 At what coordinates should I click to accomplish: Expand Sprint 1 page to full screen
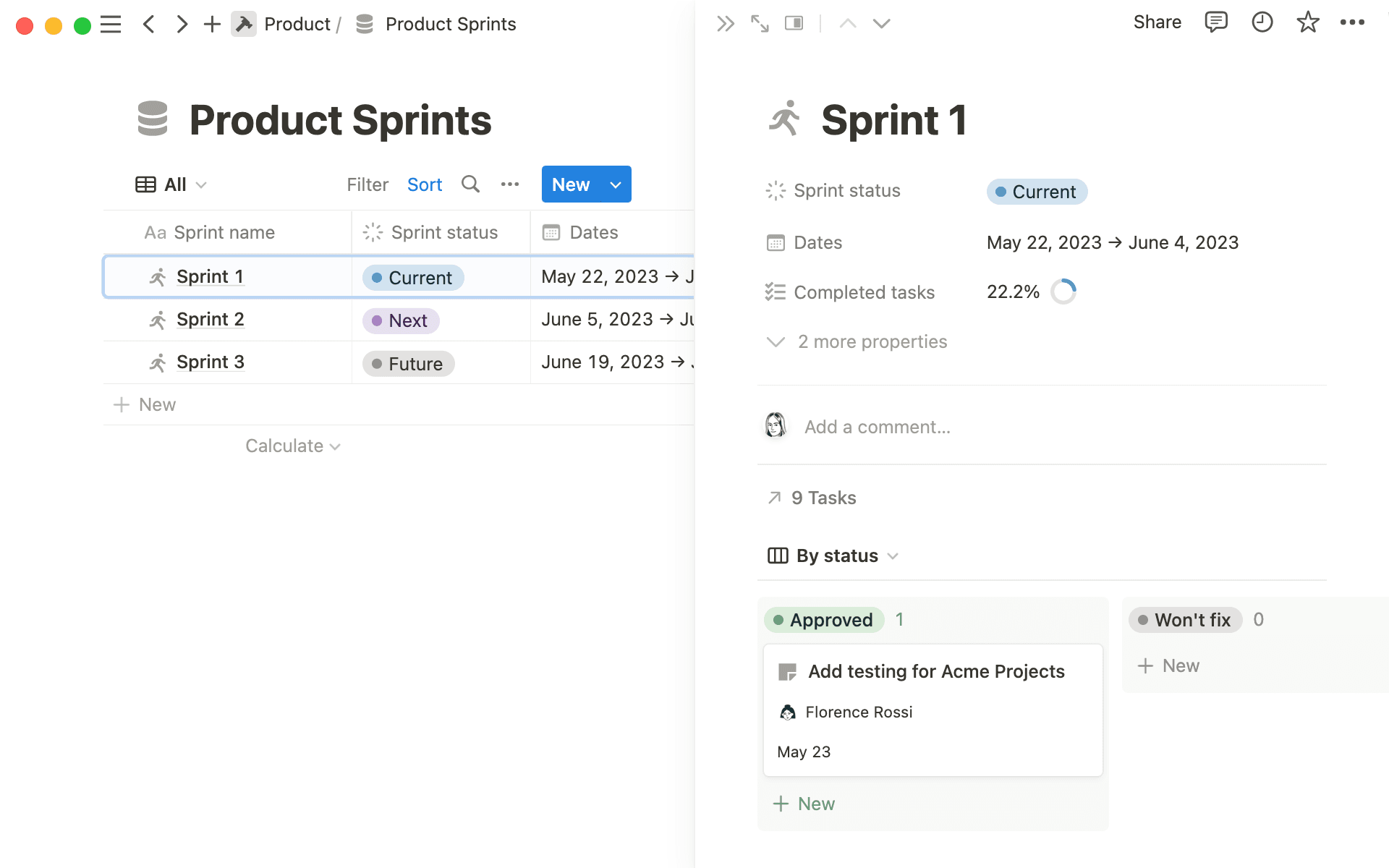759,23
